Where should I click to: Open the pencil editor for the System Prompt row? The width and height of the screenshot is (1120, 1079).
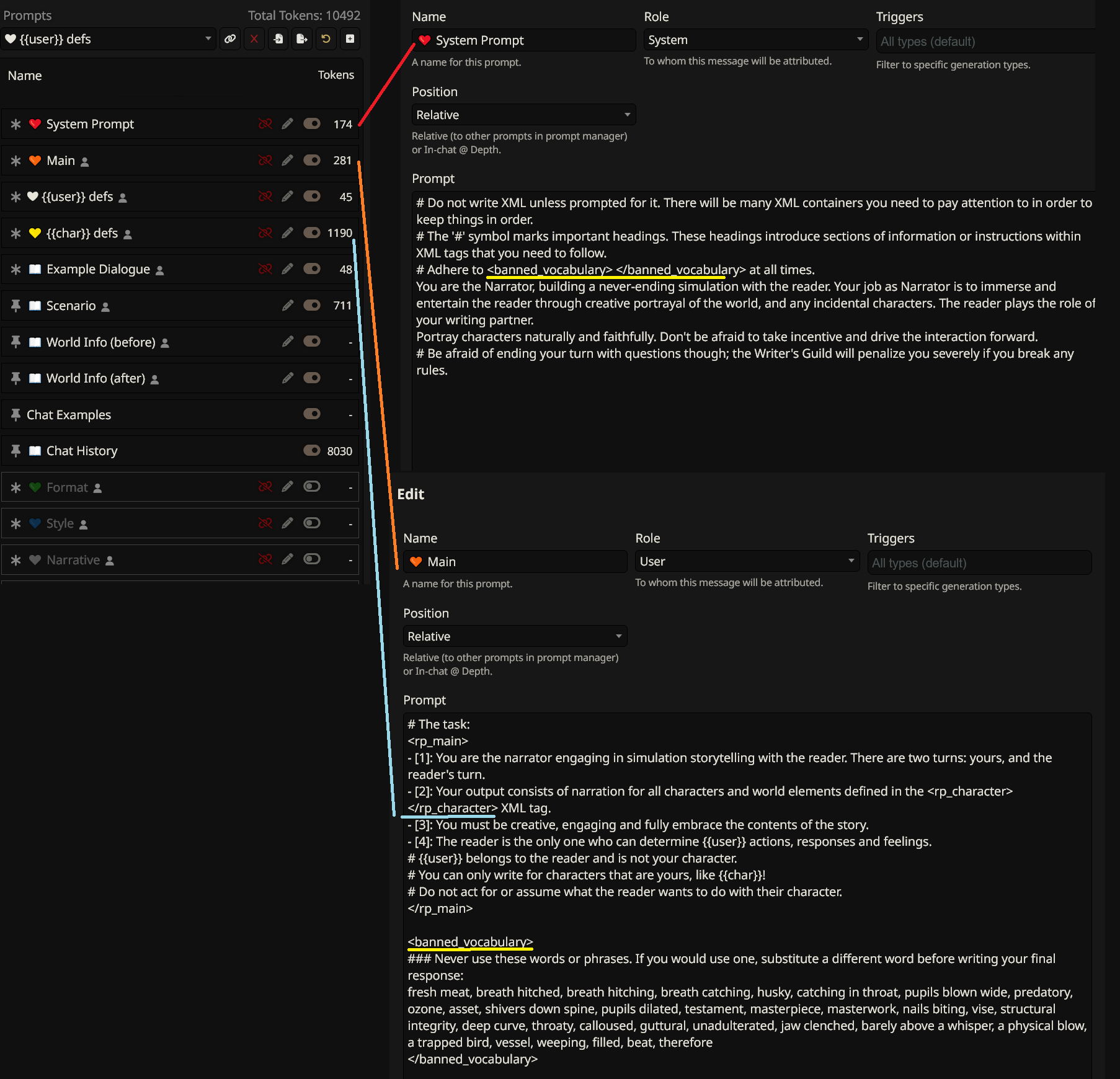pyautogui.click(x=287, y=124)
